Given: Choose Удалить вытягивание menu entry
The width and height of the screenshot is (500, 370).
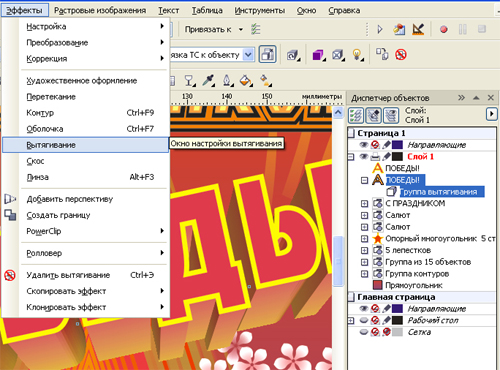Looking at the screenshot, I should 85,275.
